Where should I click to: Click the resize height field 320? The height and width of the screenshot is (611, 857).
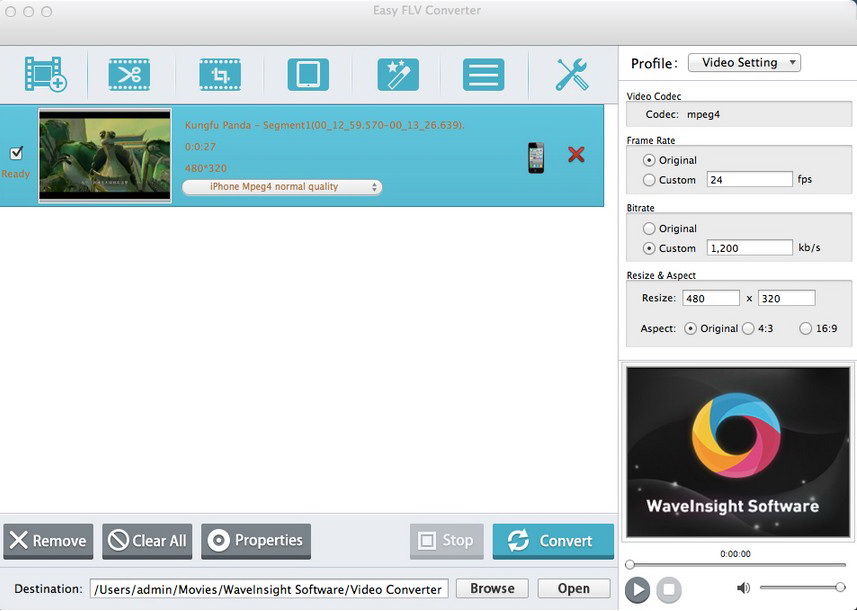[786, 298]
